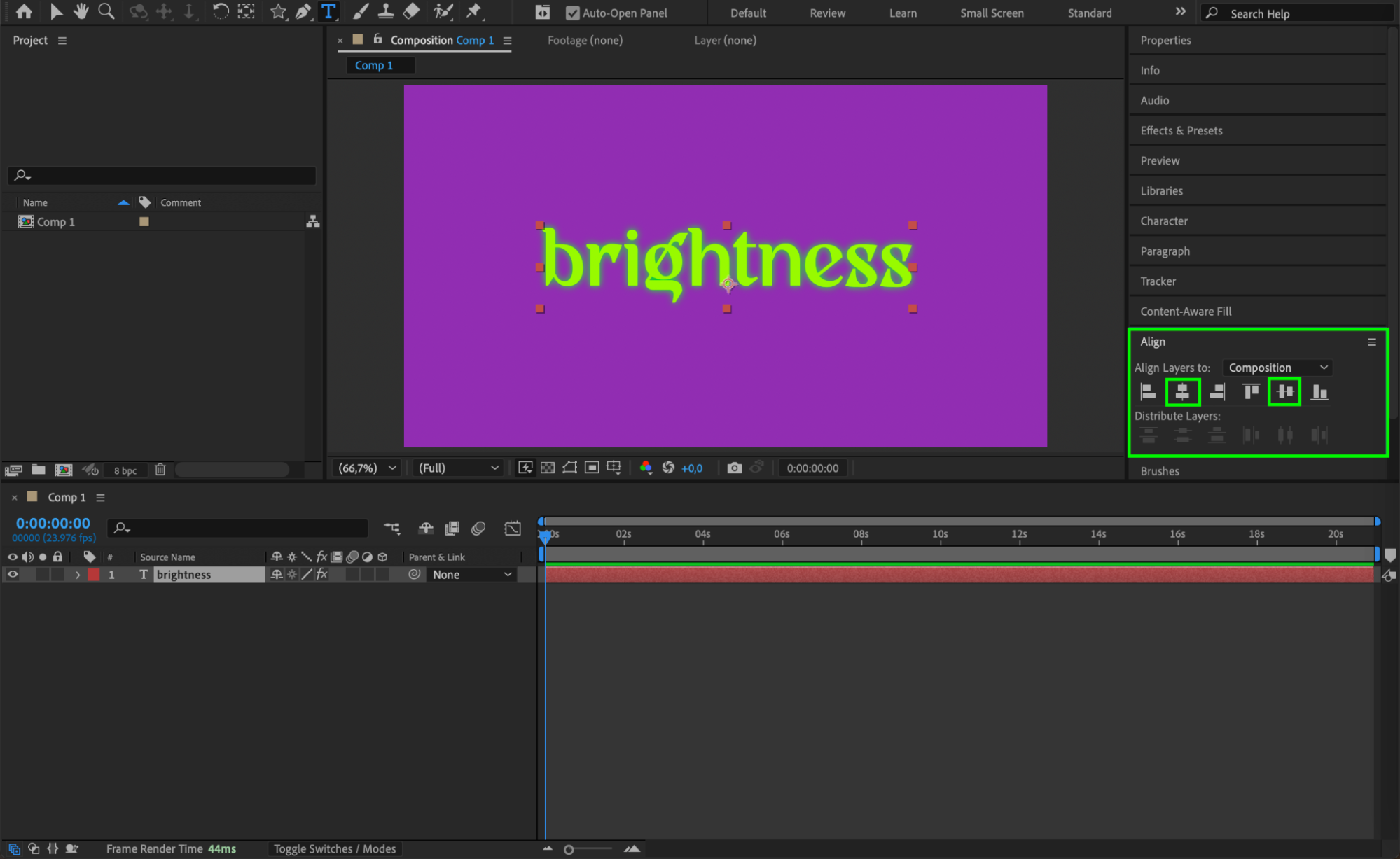This screenshot has width=1400, height=859.
Task: Switch to the Review workspace
Action: coord(827,13)
